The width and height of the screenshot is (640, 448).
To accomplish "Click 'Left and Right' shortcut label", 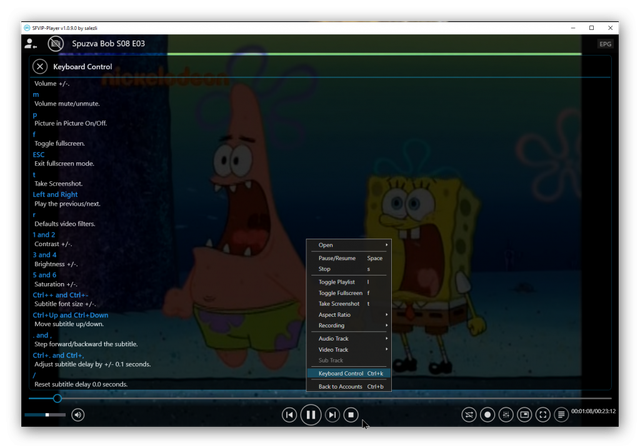I will tap(55, 195).
